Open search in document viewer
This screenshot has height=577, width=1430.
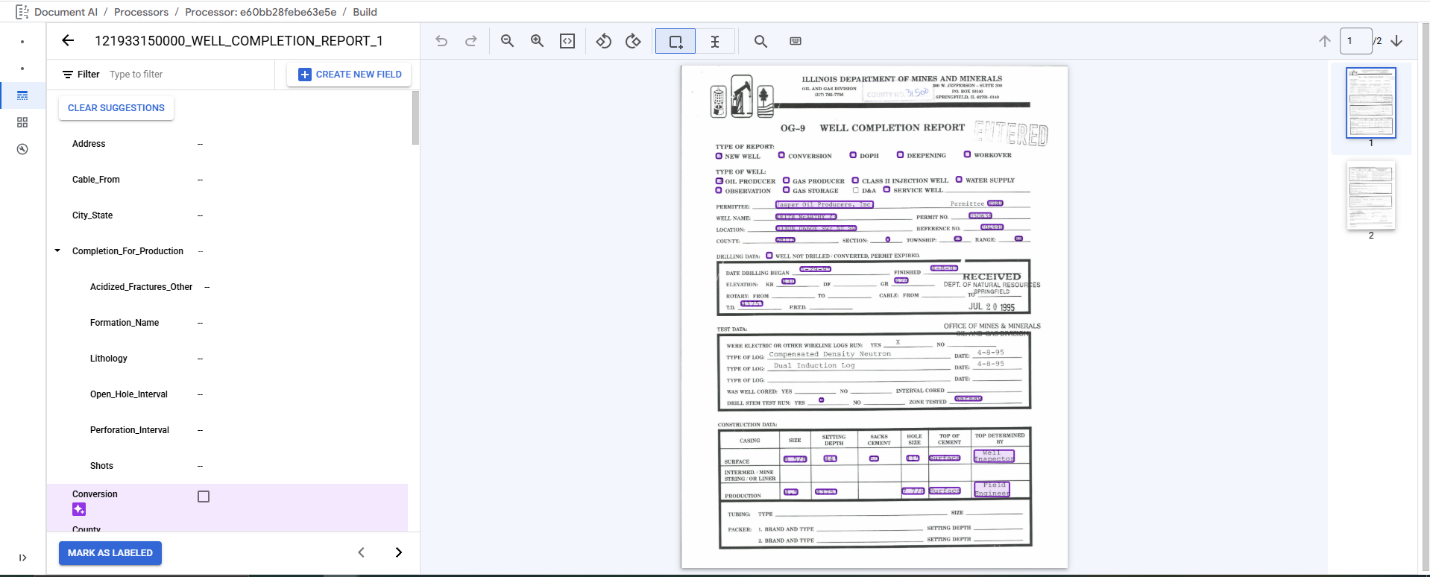761,41
